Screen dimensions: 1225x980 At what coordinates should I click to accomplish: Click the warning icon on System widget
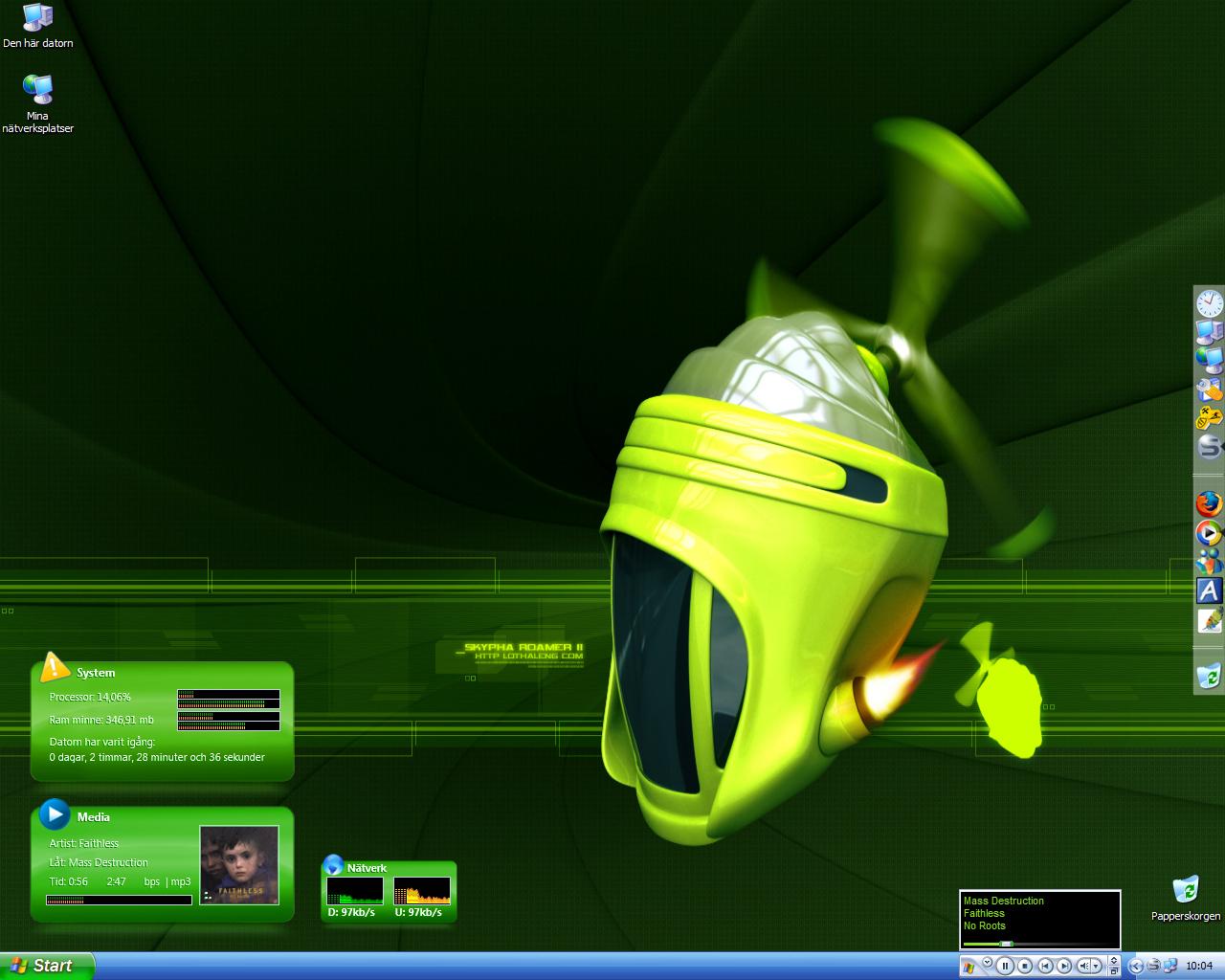tap(55, 667)
